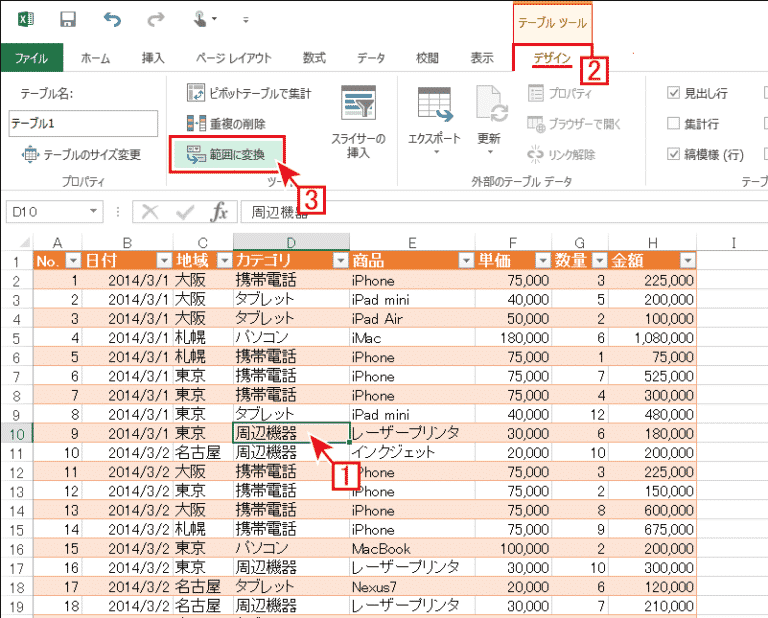This screenshot has height=618, width=768.
Task: Click ピボットテーブルで集計
Action: [x=249, y=93]
